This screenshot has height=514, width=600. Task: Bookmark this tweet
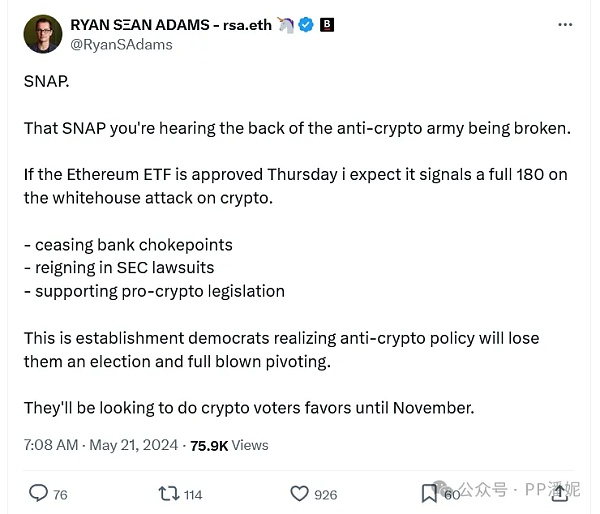tap(429, 492)
